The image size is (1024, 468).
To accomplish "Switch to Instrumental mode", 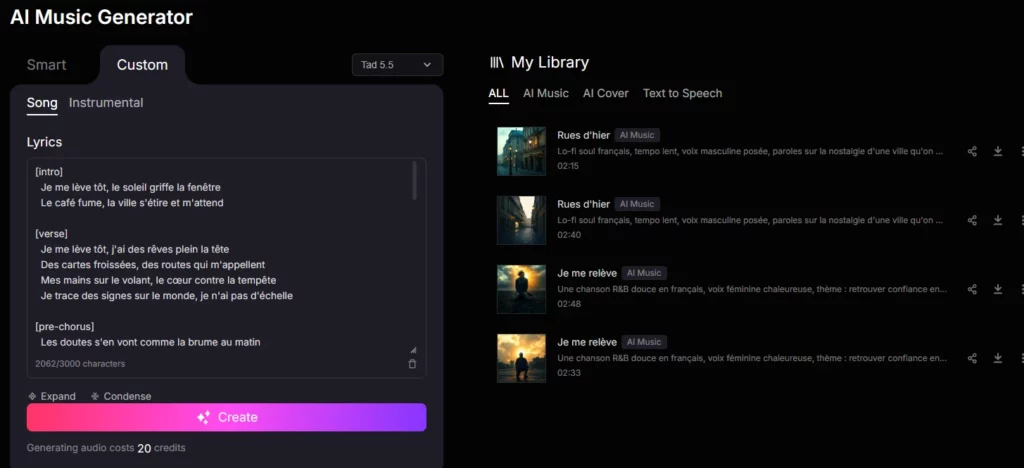I will [x=106, y=103].
